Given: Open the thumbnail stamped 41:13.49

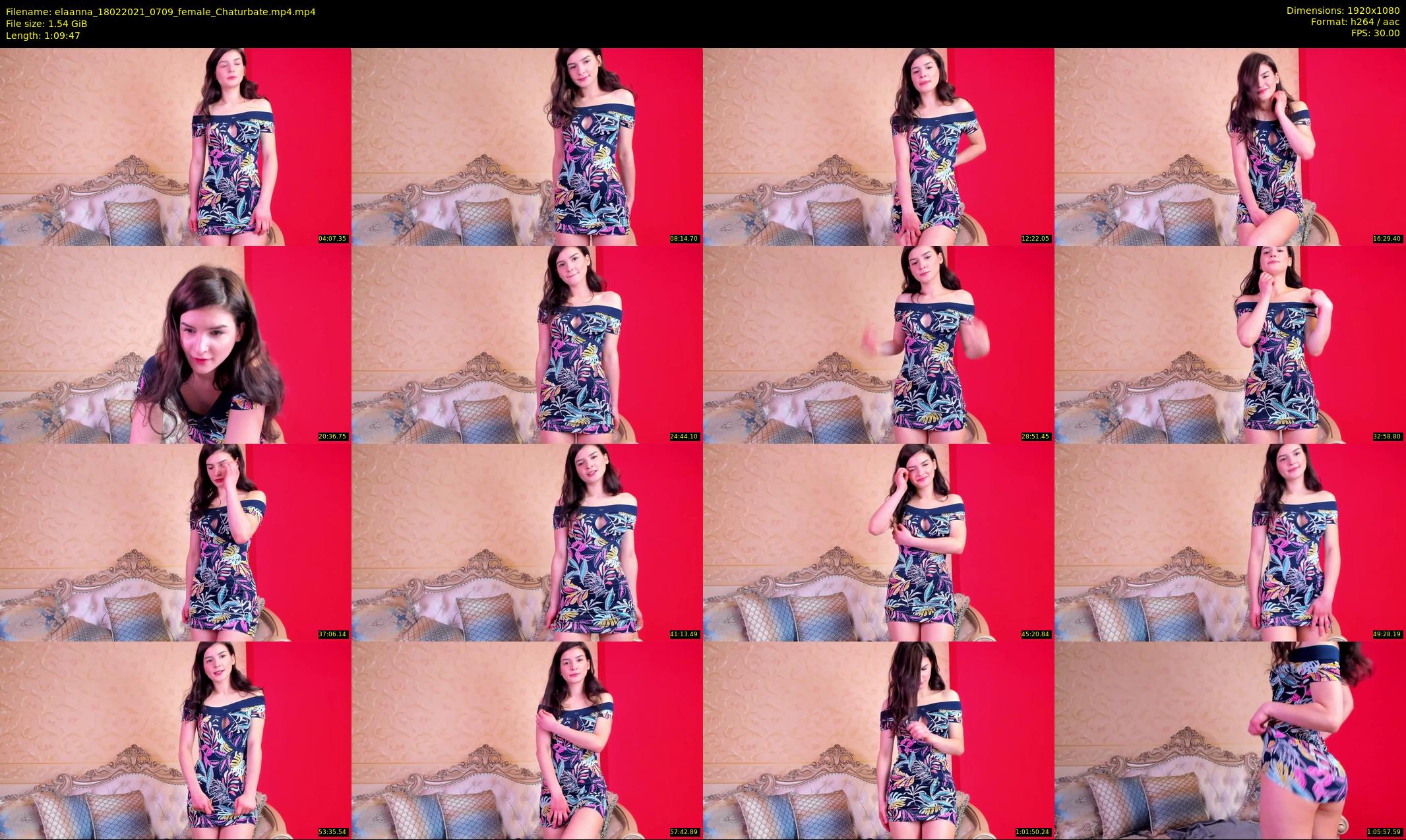Looking at the screenshot, I should pos(527,542).
